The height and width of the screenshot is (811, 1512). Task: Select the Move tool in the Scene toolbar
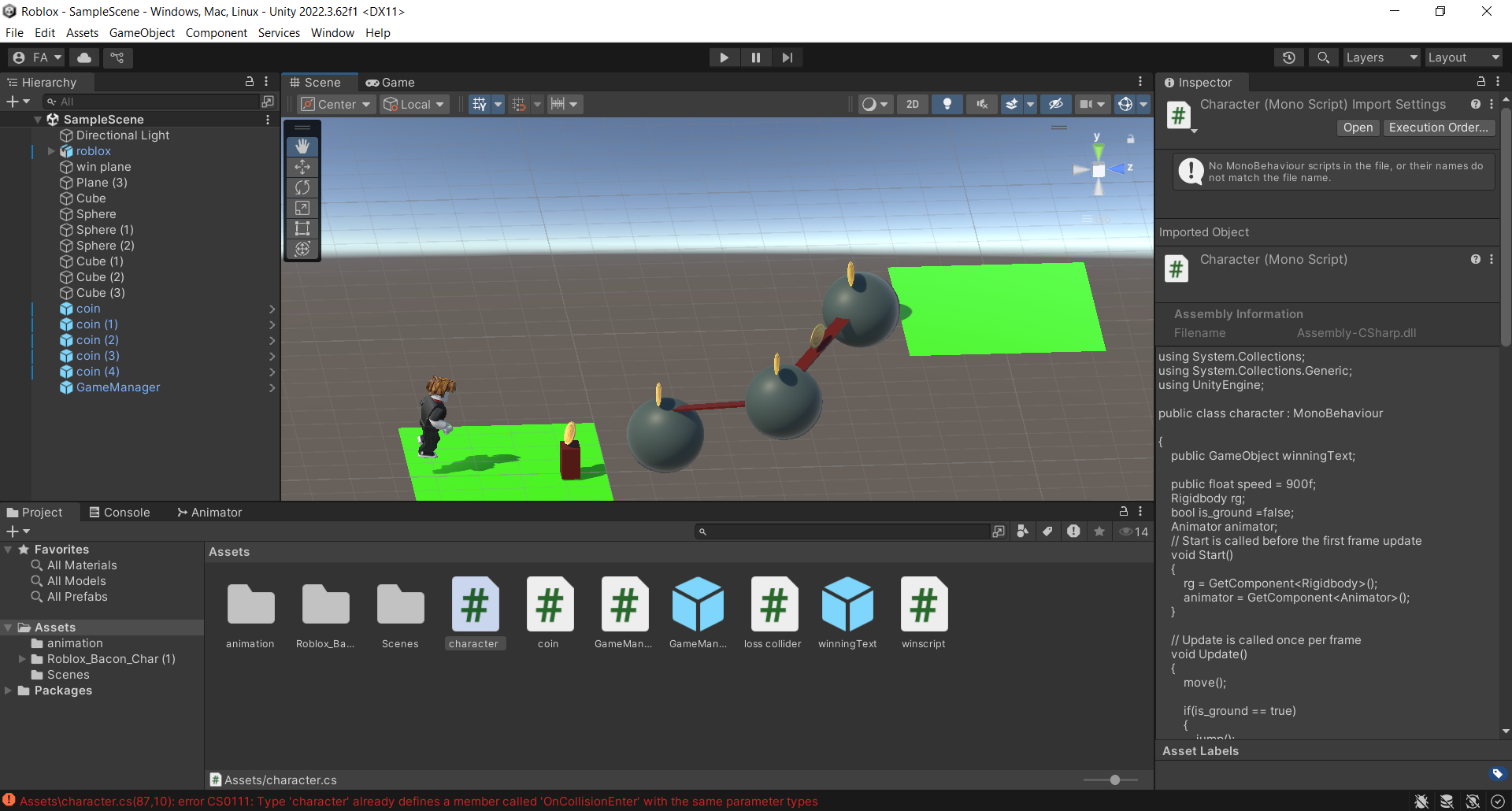coord(302,166)
